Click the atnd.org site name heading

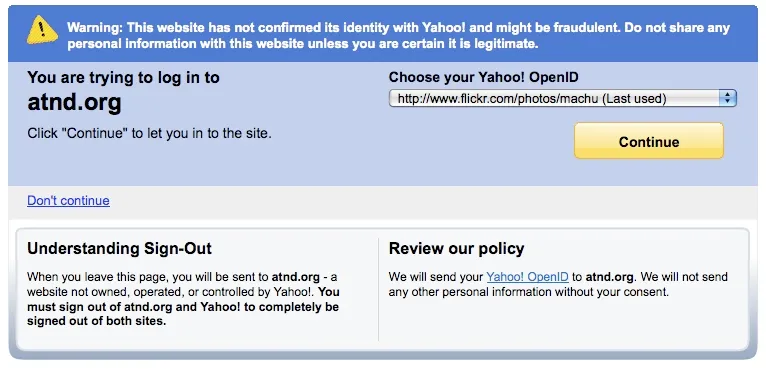[x=74, y=103]
